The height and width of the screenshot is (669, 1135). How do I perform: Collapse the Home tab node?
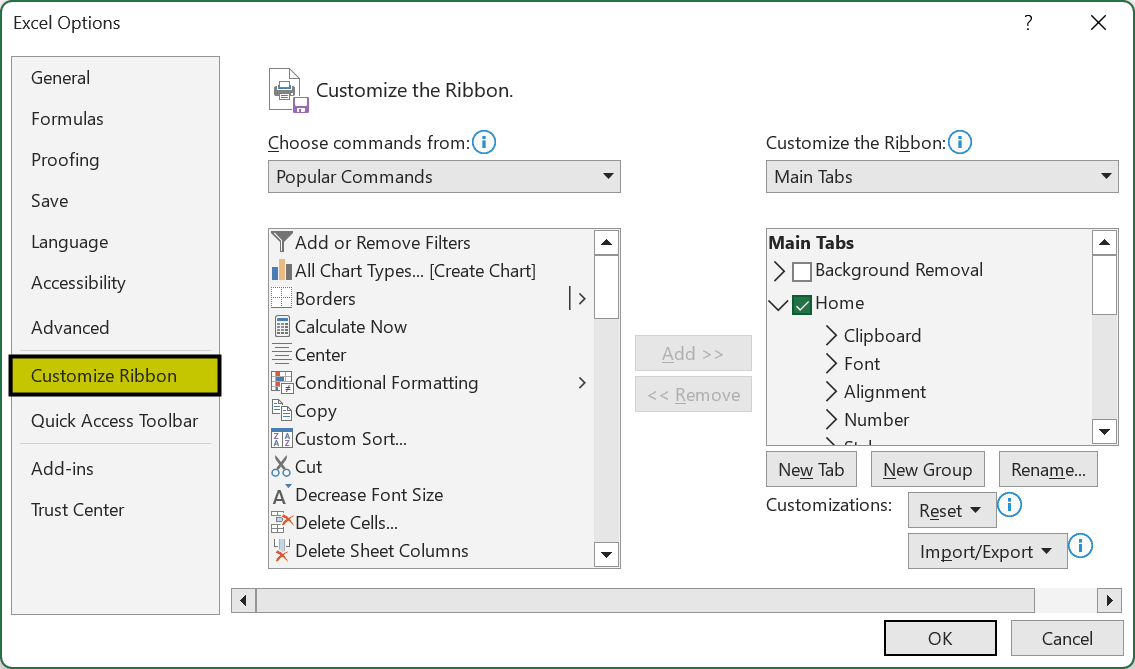779,305
